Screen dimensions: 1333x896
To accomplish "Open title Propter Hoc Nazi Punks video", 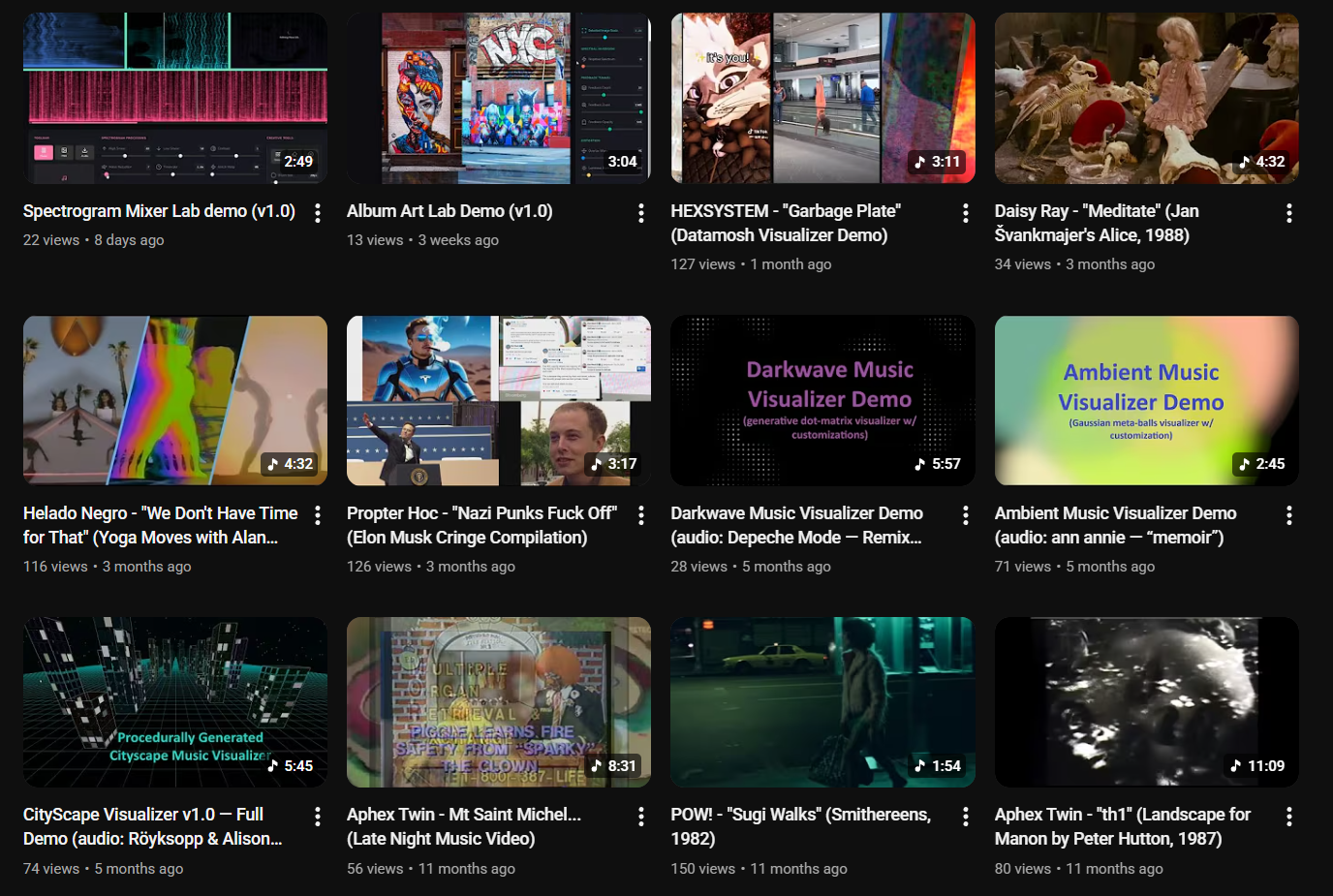I will pyautogui.click(x=481, y=525).
